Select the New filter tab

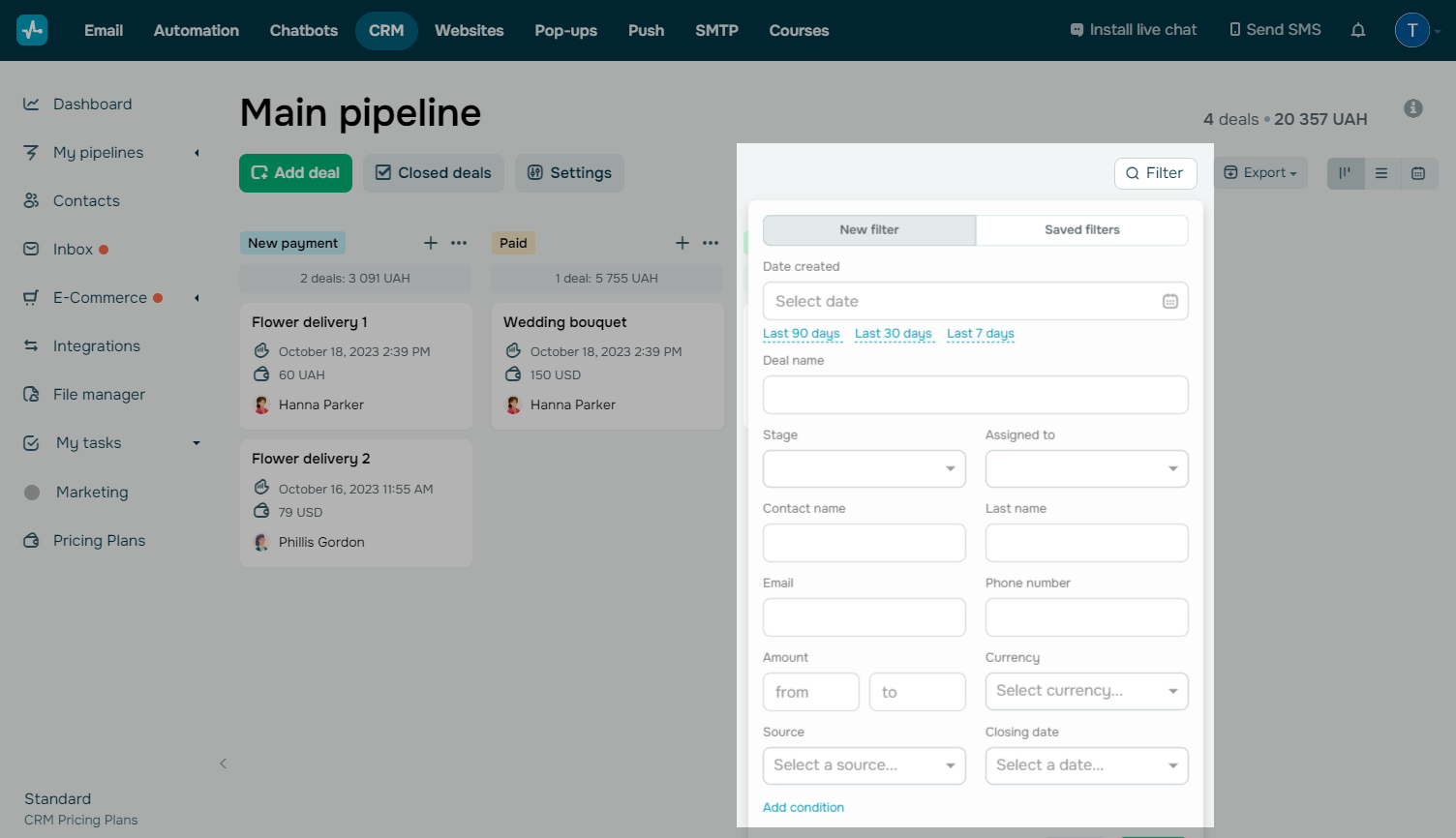(x=868, y=229)
